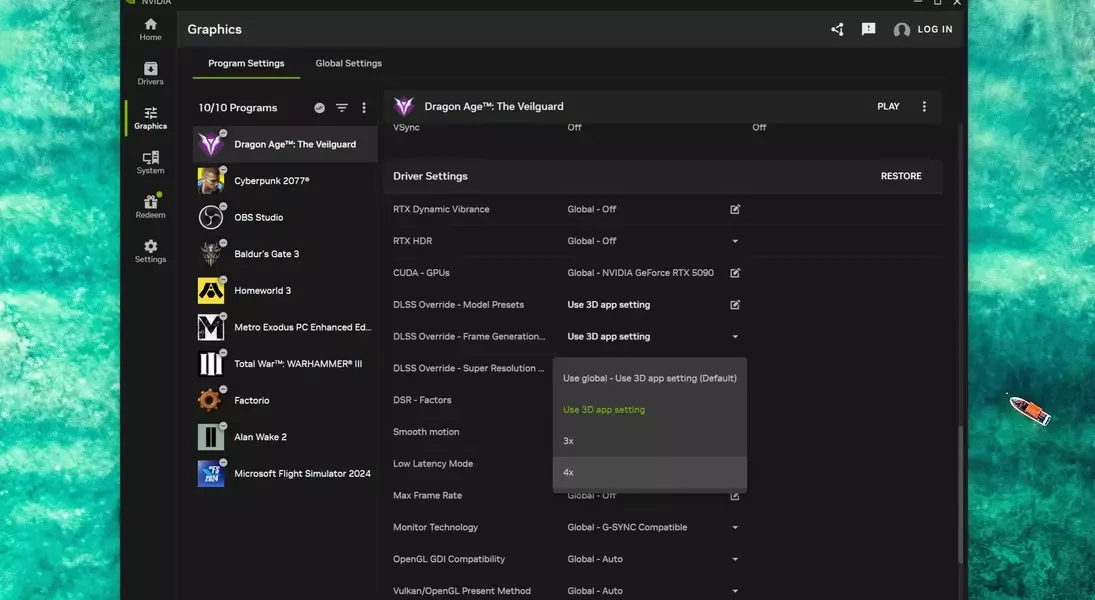1095x600 pixels.
Task: Open the Home section in sidebar
Action: pyautogui.click(x=150, y=29)
